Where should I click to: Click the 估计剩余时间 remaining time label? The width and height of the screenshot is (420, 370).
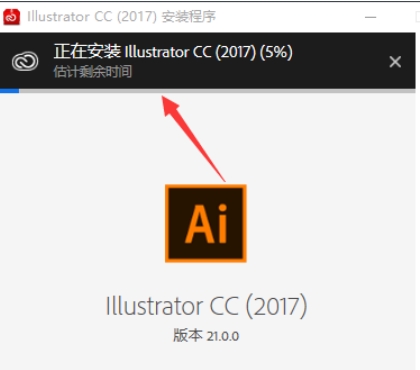(93, 72)
